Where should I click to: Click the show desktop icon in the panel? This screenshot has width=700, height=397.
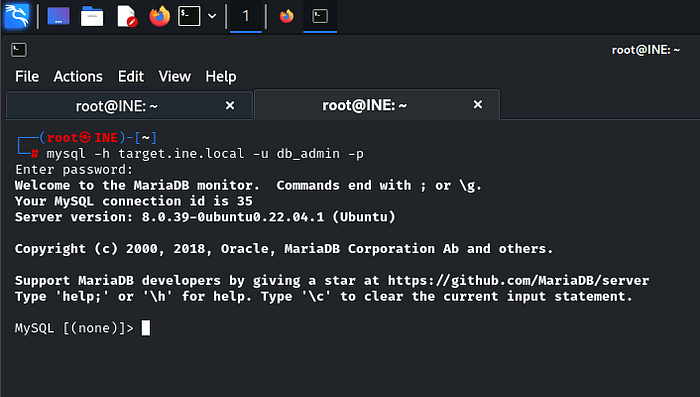coord(58,16)
